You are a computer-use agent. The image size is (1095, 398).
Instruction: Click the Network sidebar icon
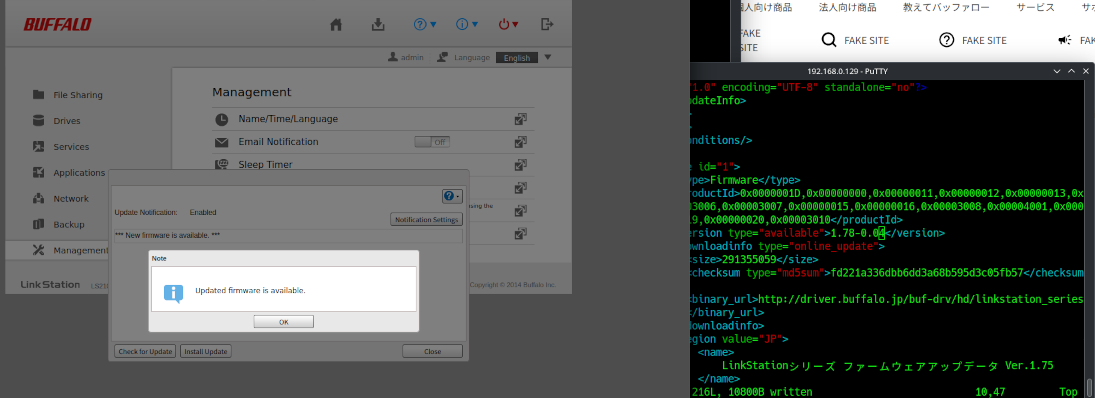click(39, 198)
